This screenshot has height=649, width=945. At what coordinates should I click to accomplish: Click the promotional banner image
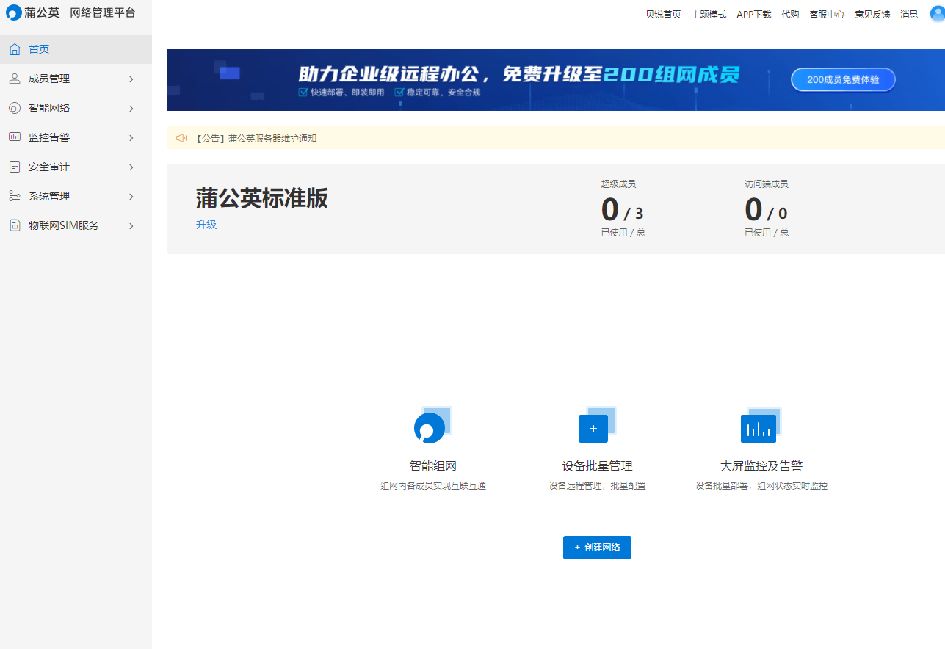[x=556, y=80]
